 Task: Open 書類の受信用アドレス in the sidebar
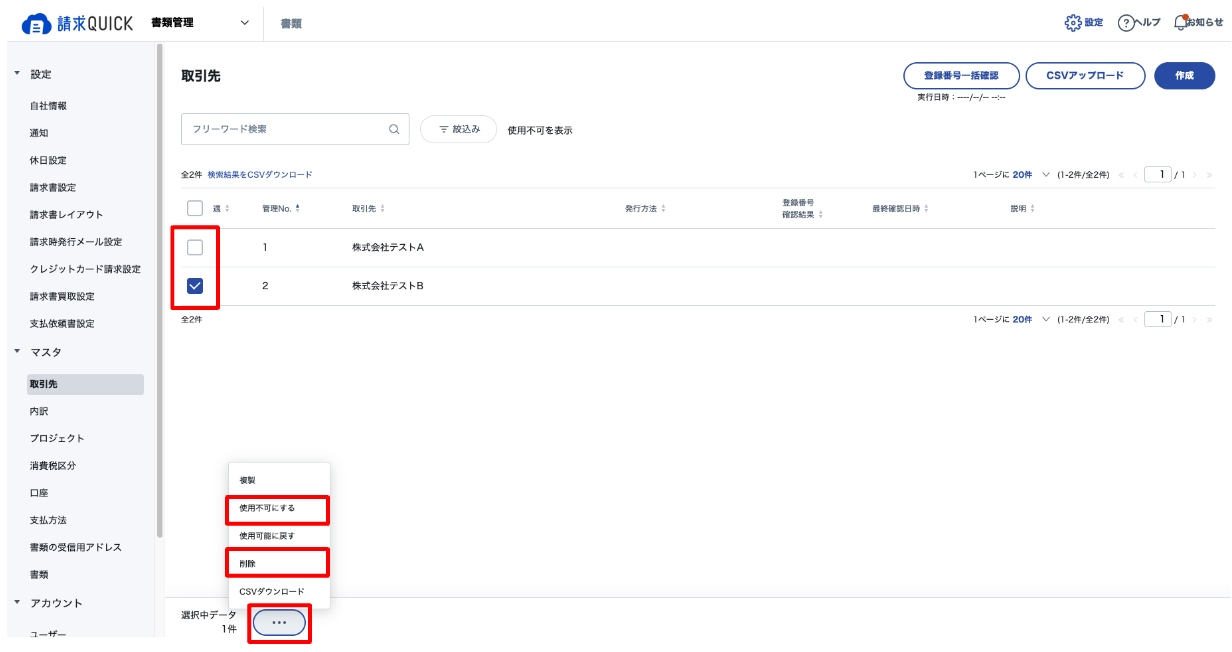(76, 547)
